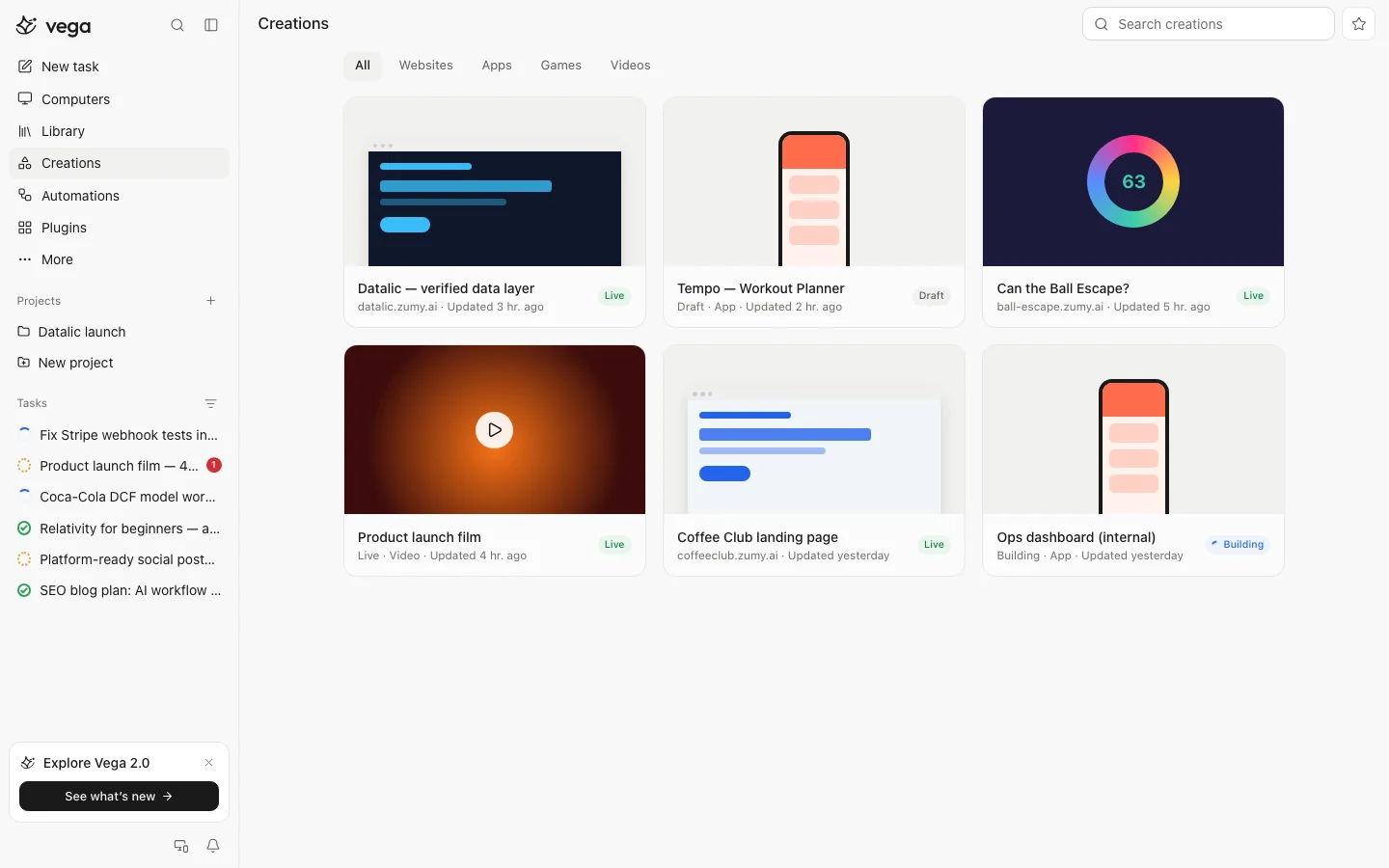This screenshot has width=1389, height=868.
Task: Play the Product launch film video
Action: [x=495, y=430]
